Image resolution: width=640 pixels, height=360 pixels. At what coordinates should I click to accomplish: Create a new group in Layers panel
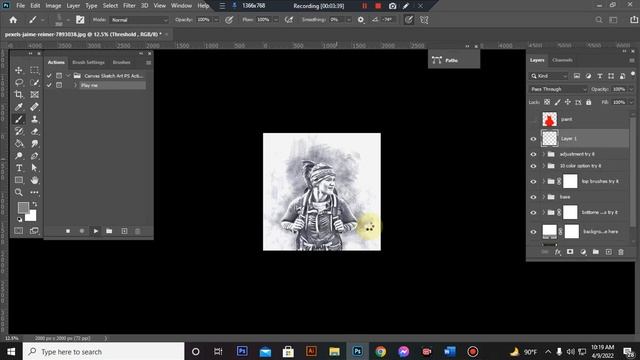point(596,252)
